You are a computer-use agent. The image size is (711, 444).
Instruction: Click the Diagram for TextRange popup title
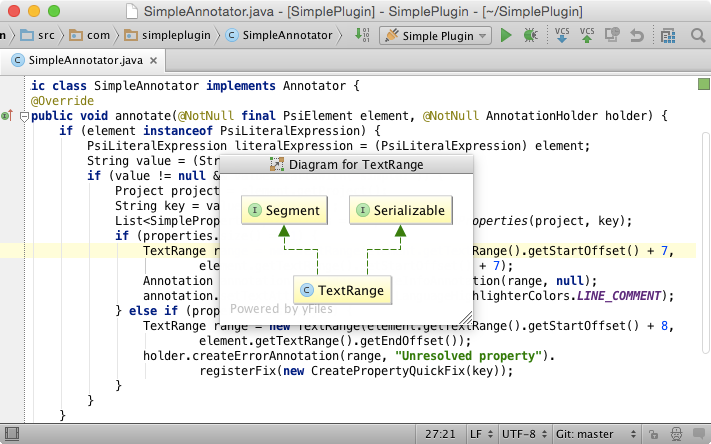point(346,165)
